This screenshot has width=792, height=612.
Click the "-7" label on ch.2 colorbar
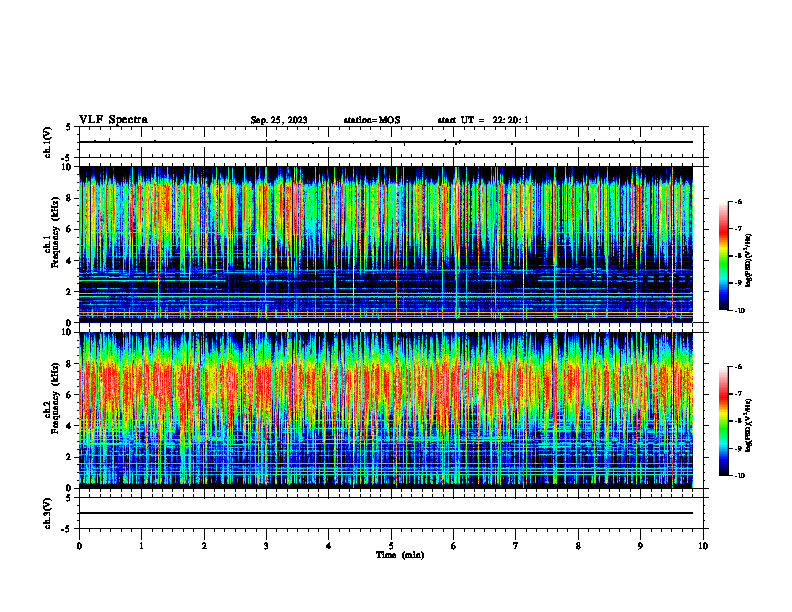coord(738,394)
